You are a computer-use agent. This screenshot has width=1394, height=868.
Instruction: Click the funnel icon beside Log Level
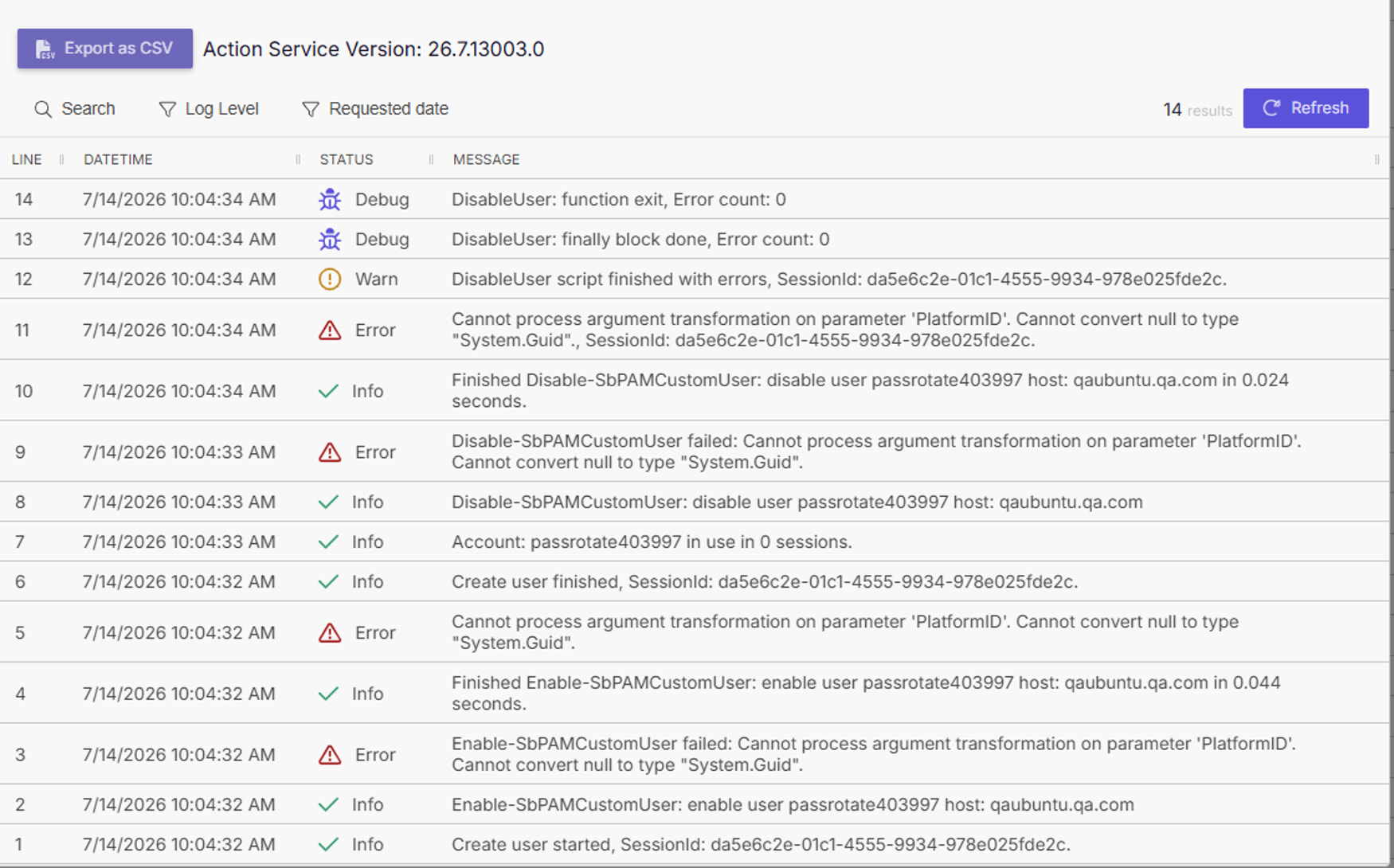click(167, 109)
